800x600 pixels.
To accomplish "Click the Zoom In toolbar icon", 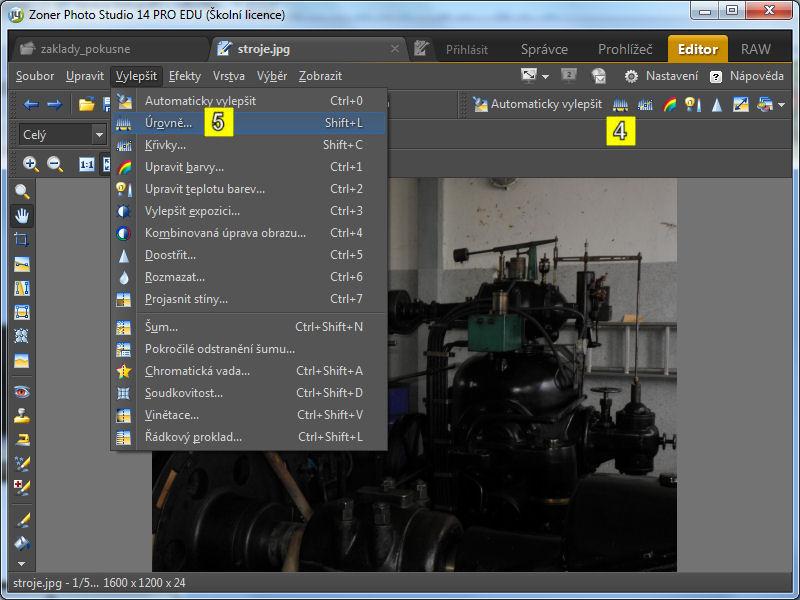I will point(31,164).
